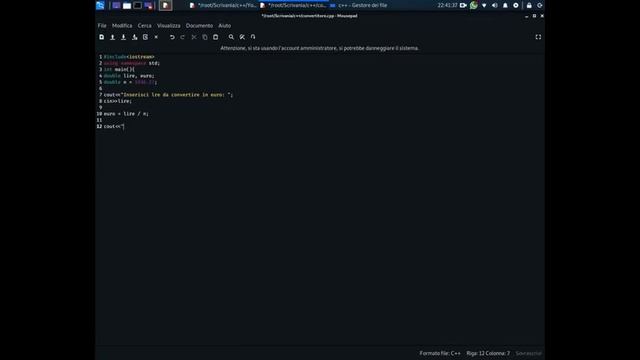Screen dimensions: 640x360
Task: Click the 'cin>>lire;' line
Action: click(118, 101)
